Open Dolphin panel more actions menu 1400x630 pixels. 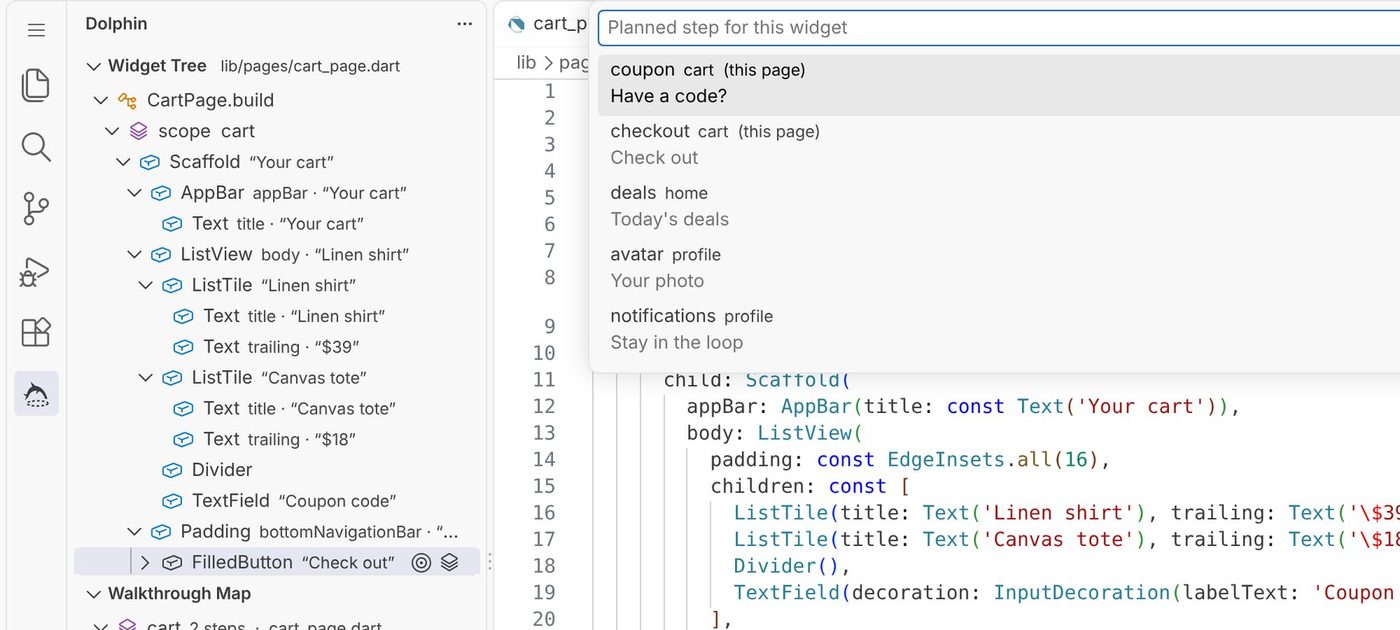click(x=464, y=24)
